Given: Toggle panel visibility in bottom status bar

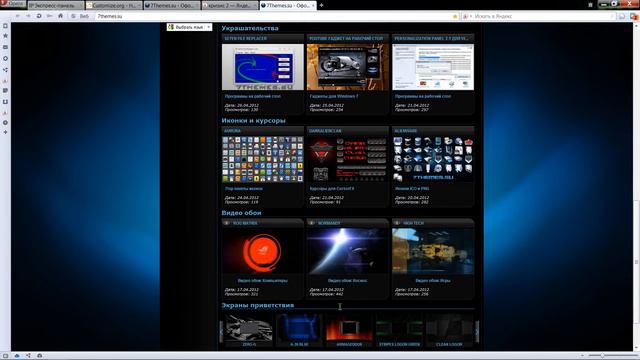Looking at the screenshot, I should (5, 356).
